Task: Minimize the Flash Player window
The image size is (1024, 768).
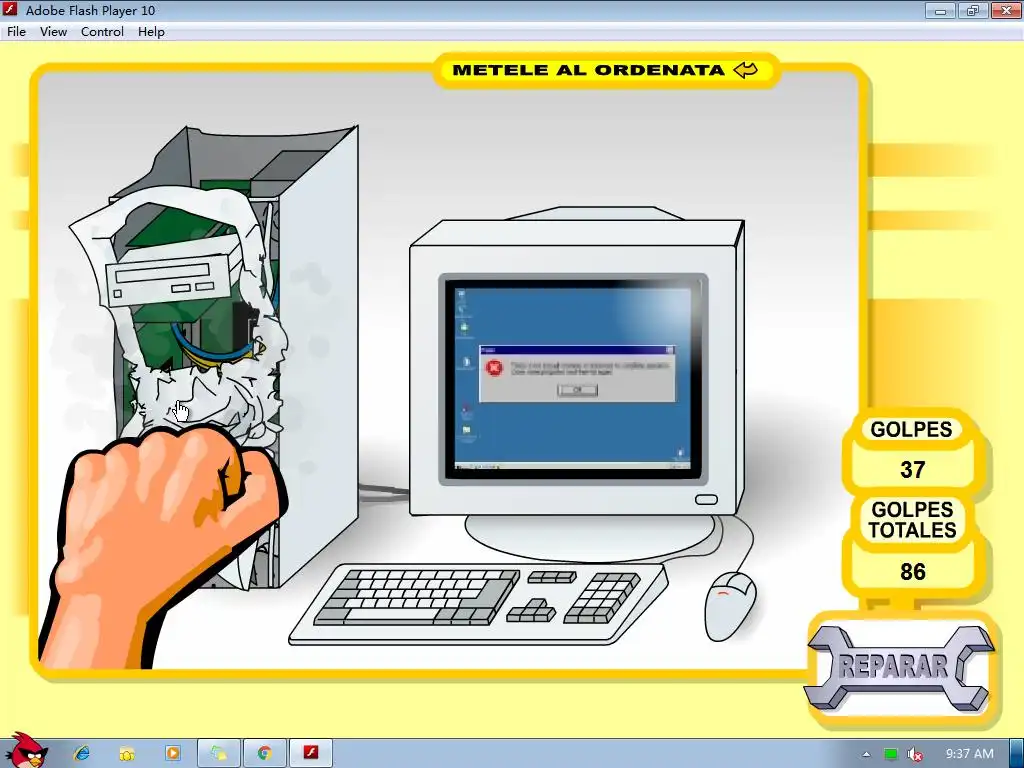Action: click(940, 10)
